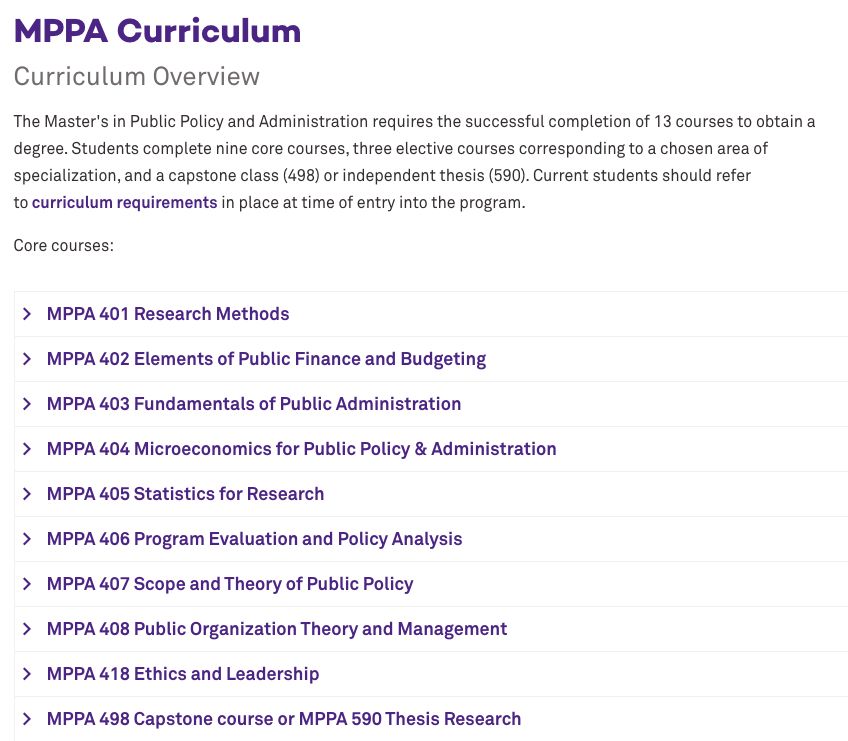Expand the chevron beside MPPA 401 Research Methods
This screenshot has height=741, width=848.
click(27, 314)
